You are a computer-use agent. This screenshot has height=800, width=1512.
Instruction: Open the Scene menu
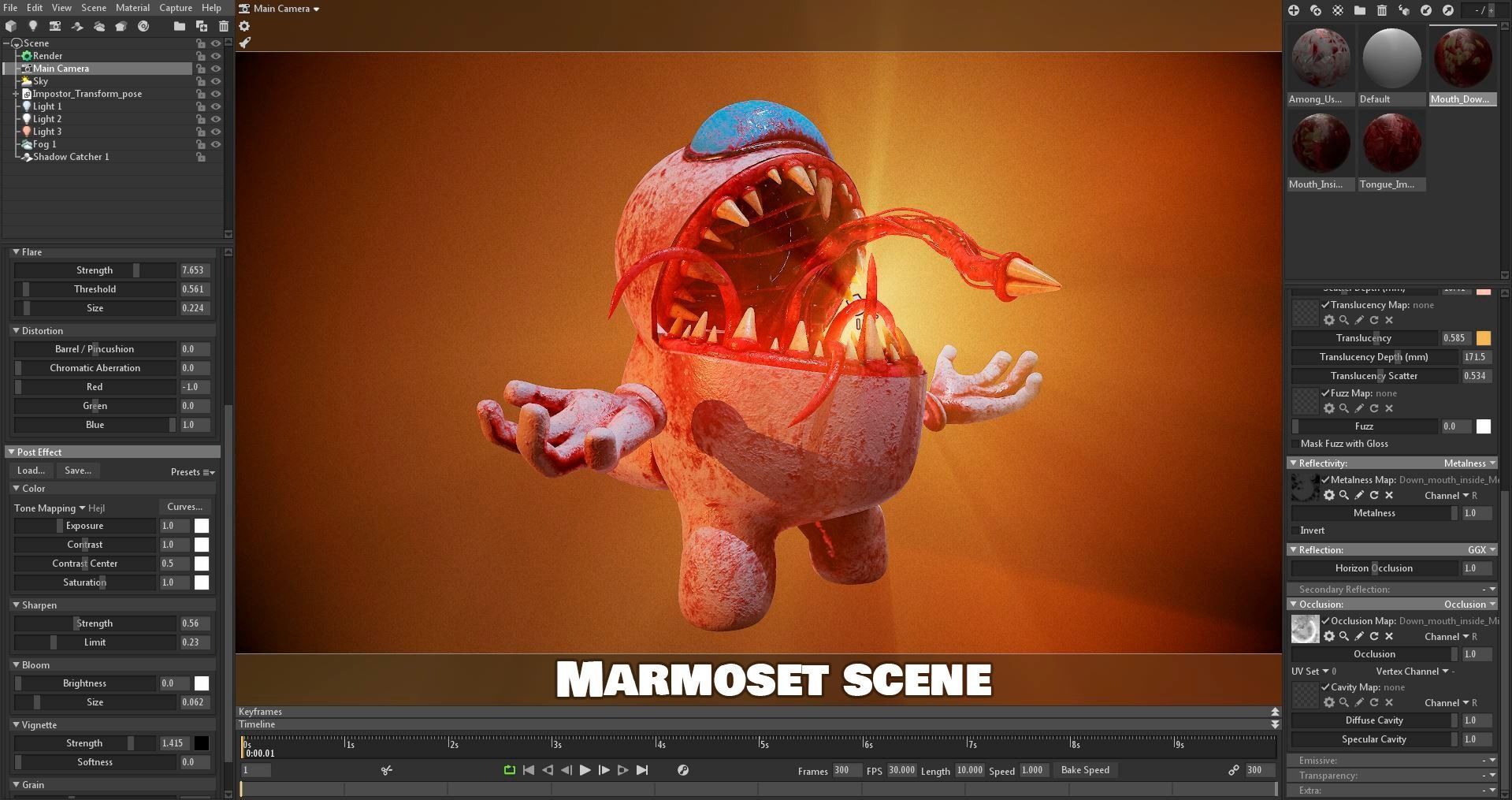(x=94, y=7)
